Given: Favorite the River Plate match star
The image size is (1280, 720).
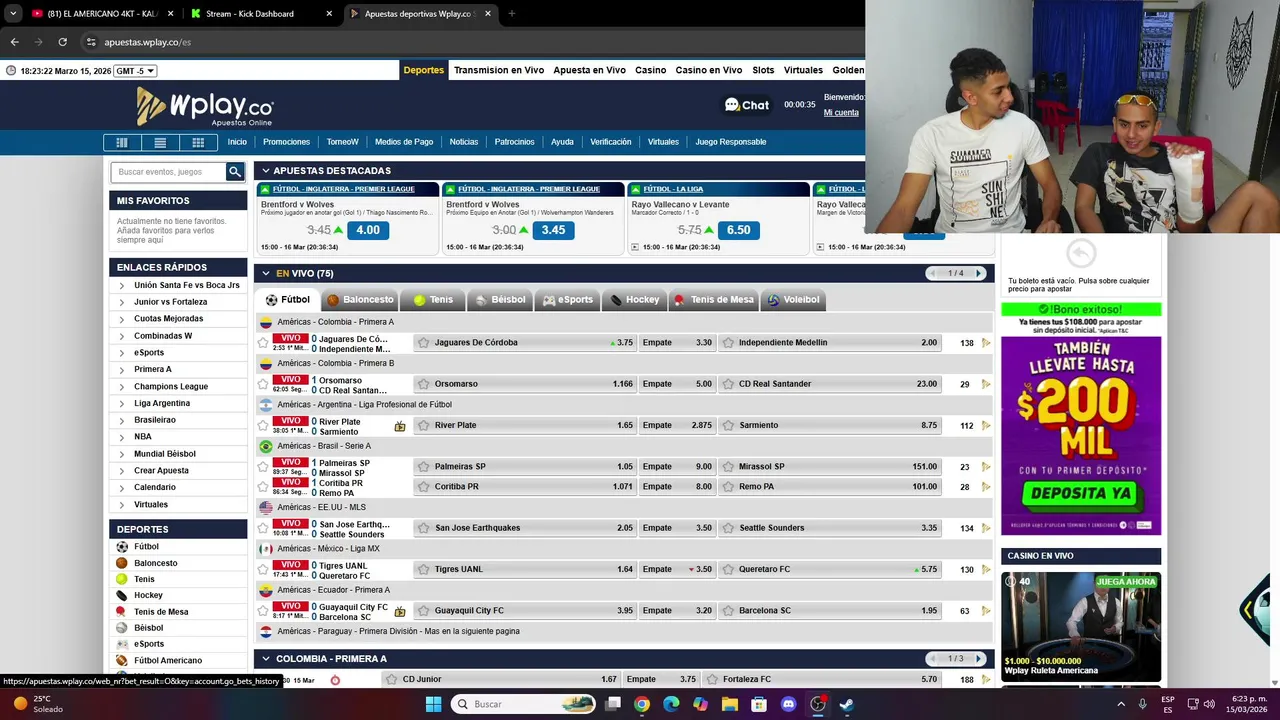Looking at the screenshot, I should tap(263, 426).
